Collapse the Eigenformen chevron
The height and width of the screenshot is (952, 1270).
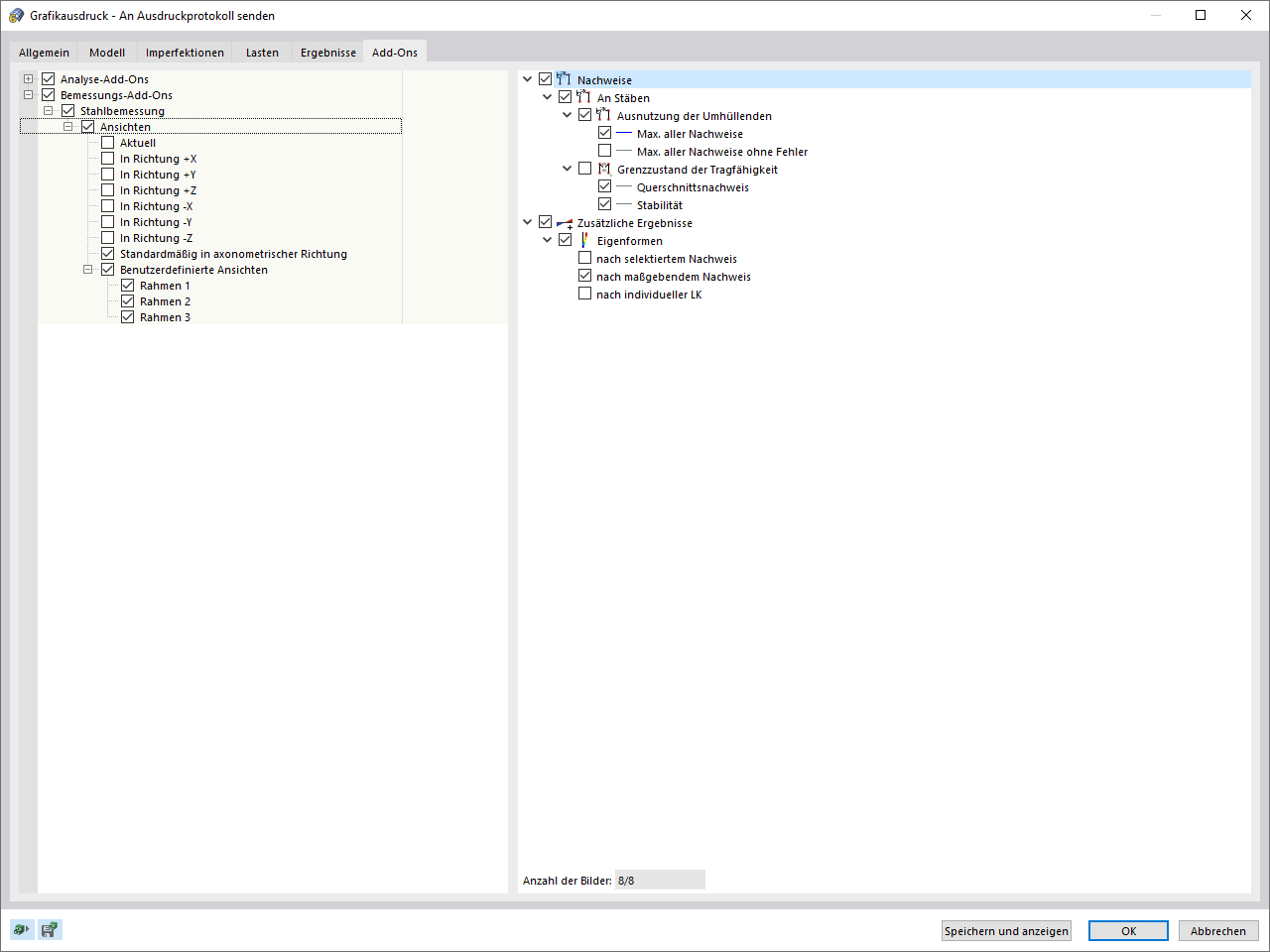pos(548,240)
